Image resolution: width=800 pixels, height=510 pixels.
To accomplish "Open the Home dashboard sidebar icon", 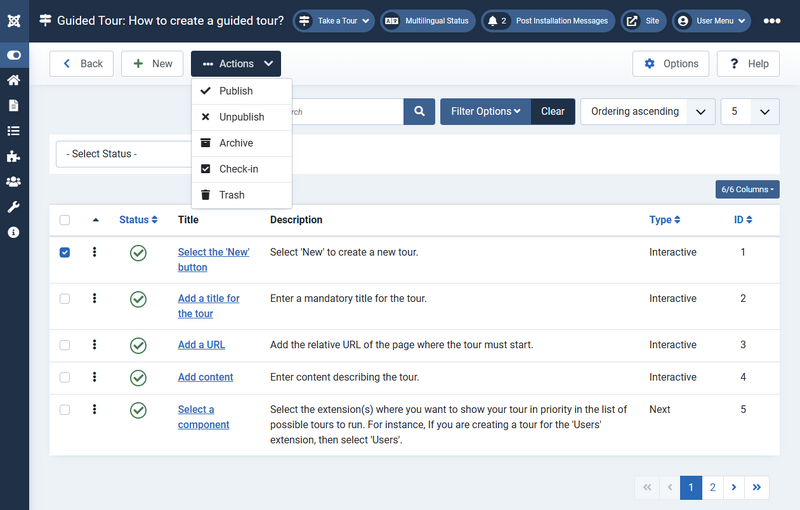I will click(14, 80).
